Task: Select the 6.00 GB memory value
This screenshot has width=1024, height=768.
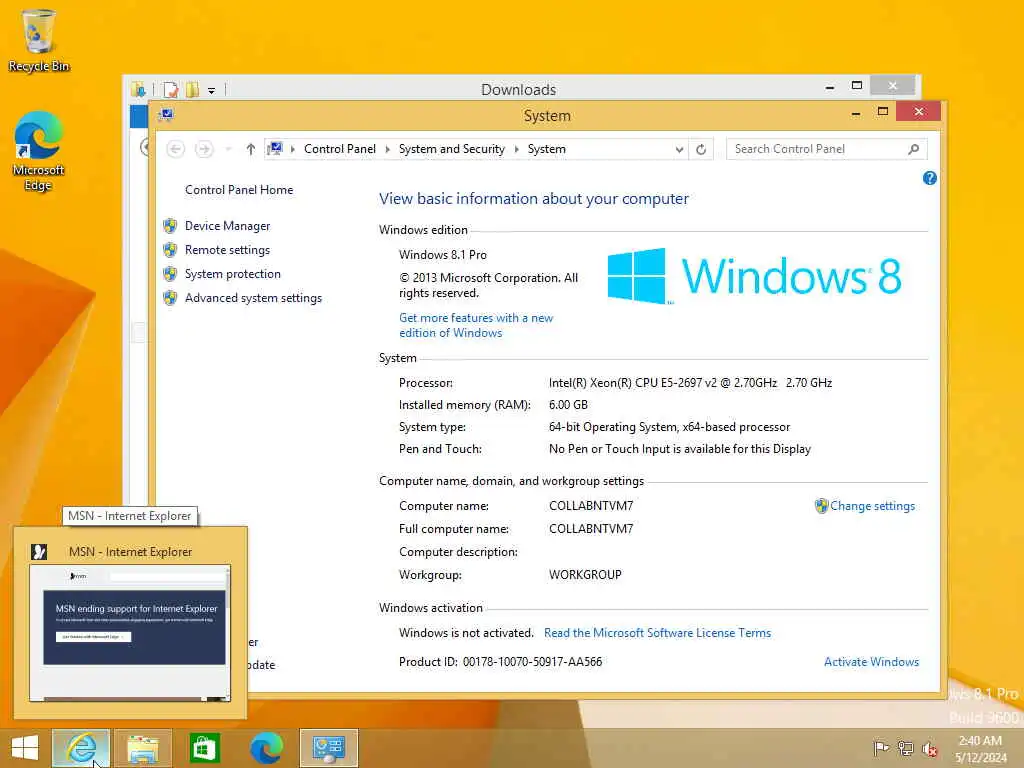Action: pyautogui.click(x=568, y=405)
